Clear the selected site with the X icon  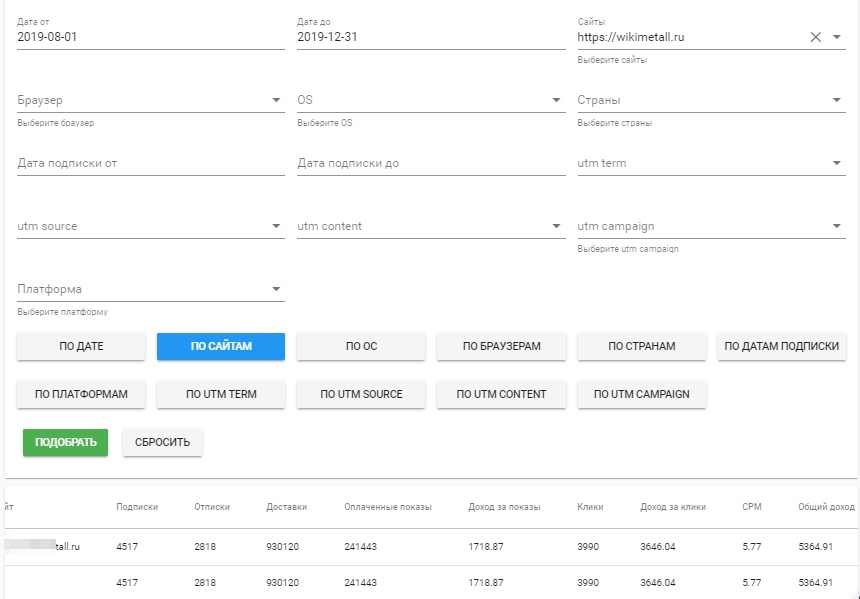pos(815,37)
